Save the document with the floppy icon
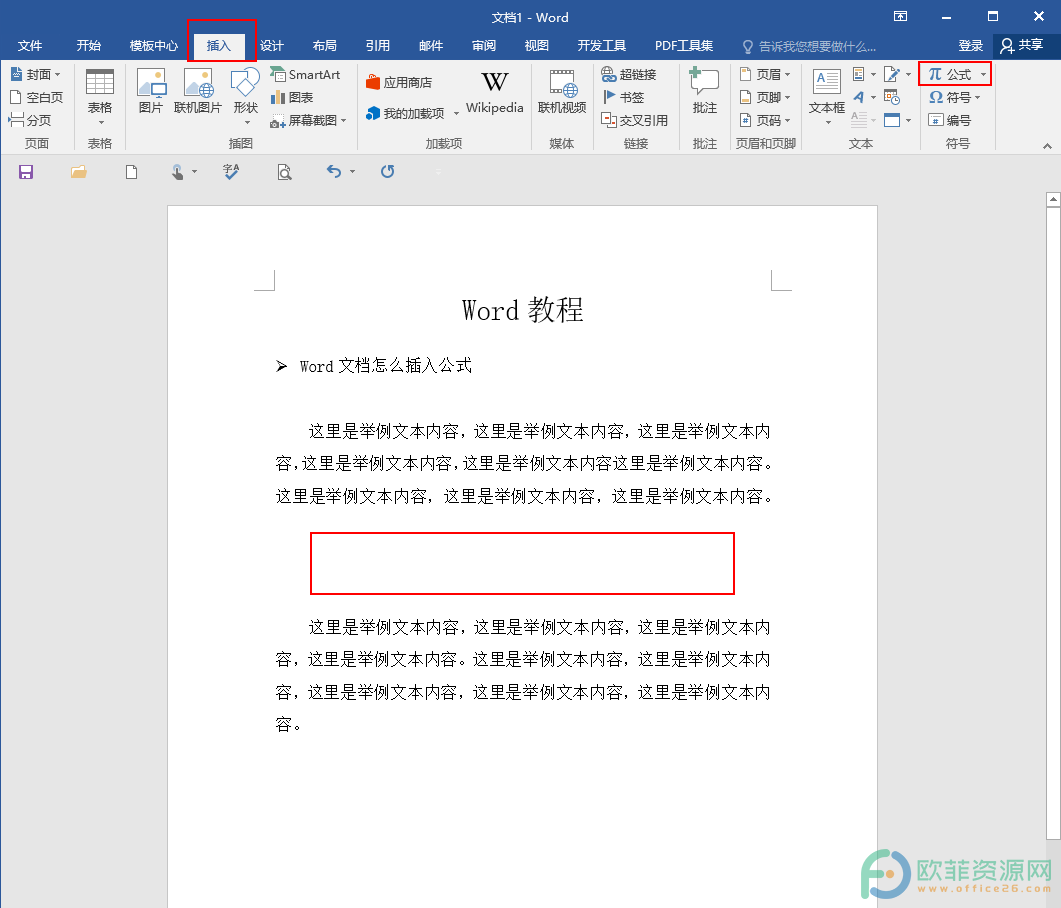The image size is (1061, 908). pos(26,172)
